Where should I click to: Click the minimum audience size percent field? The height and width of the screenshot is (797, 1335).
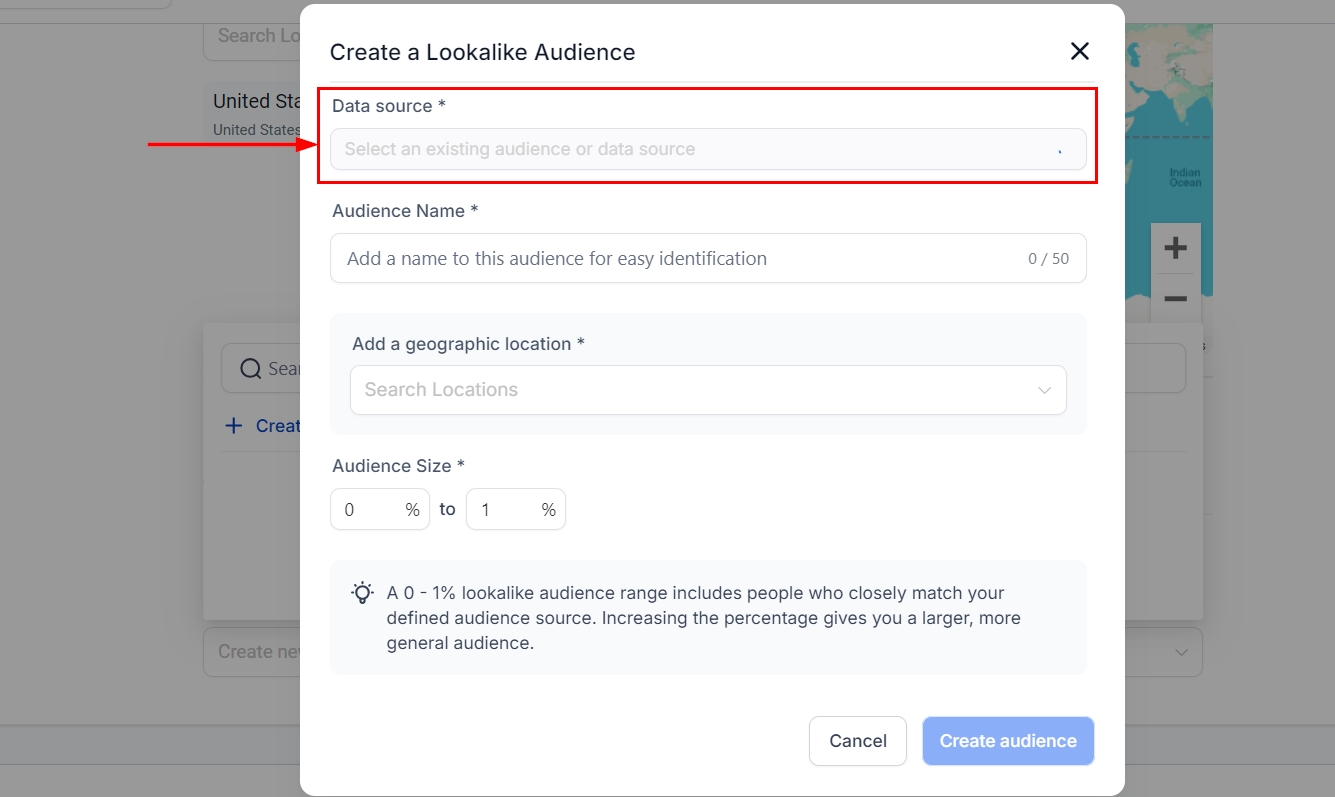[370, 510]
